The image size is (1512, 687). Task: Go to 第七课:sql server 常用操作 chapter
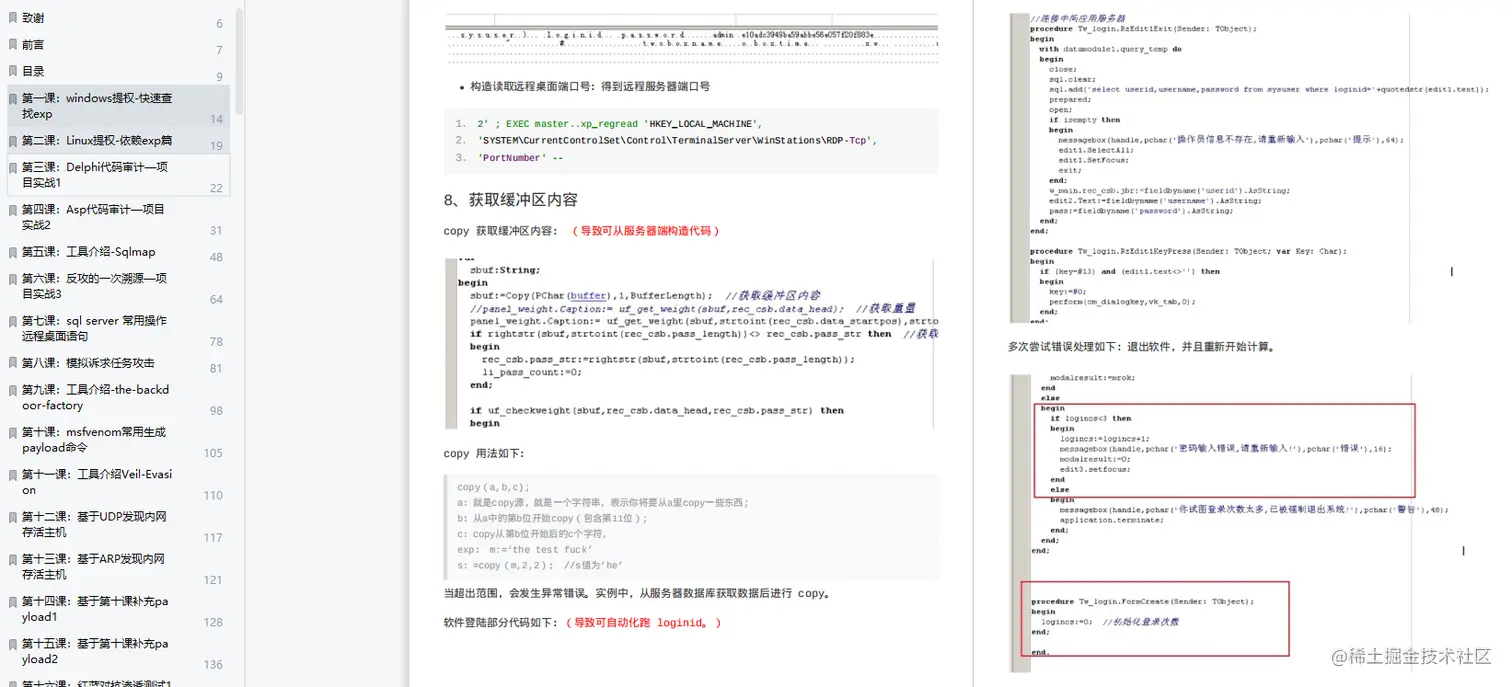118,328
